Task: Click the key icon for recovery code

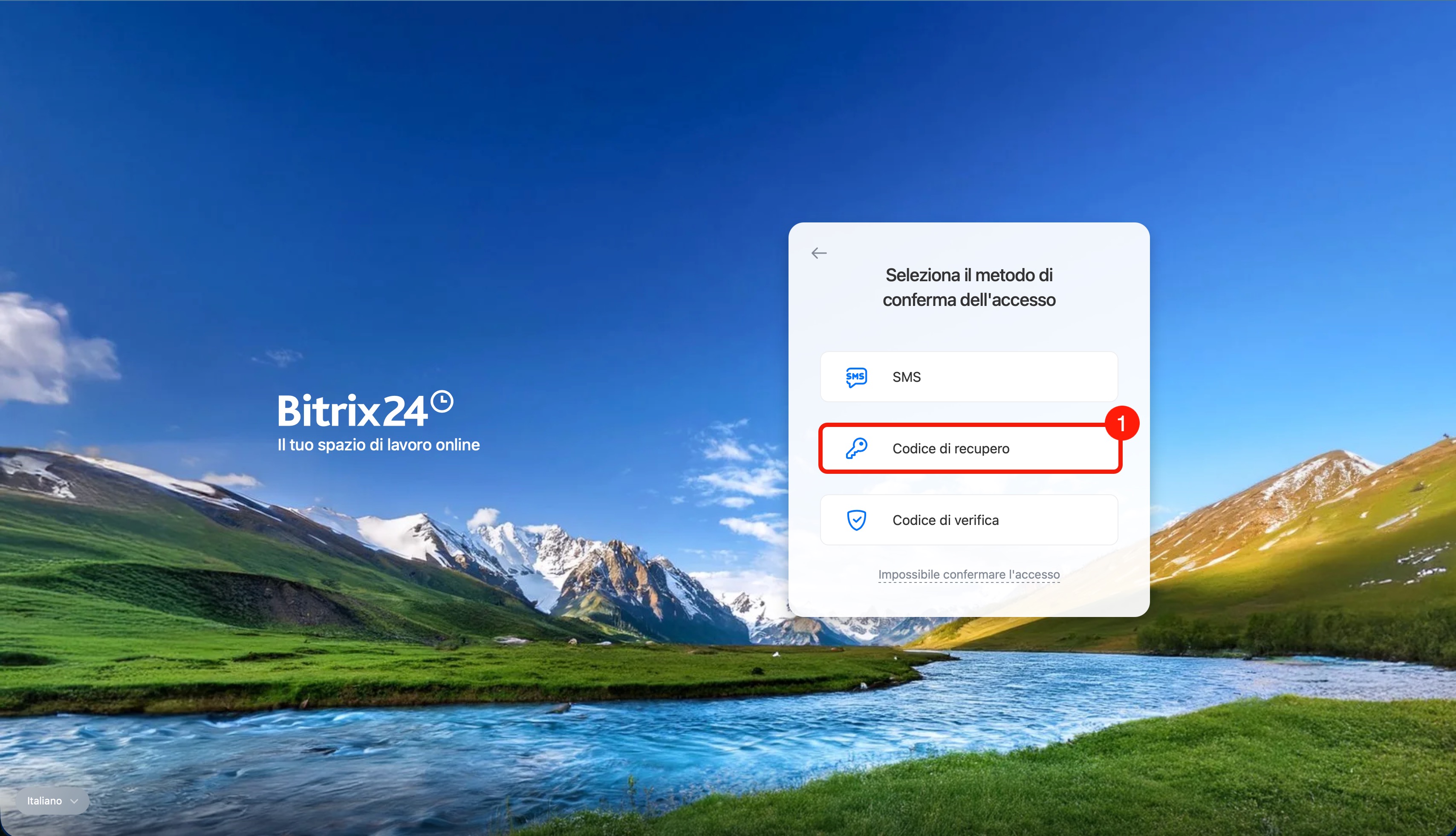Action: click(856, 448)
